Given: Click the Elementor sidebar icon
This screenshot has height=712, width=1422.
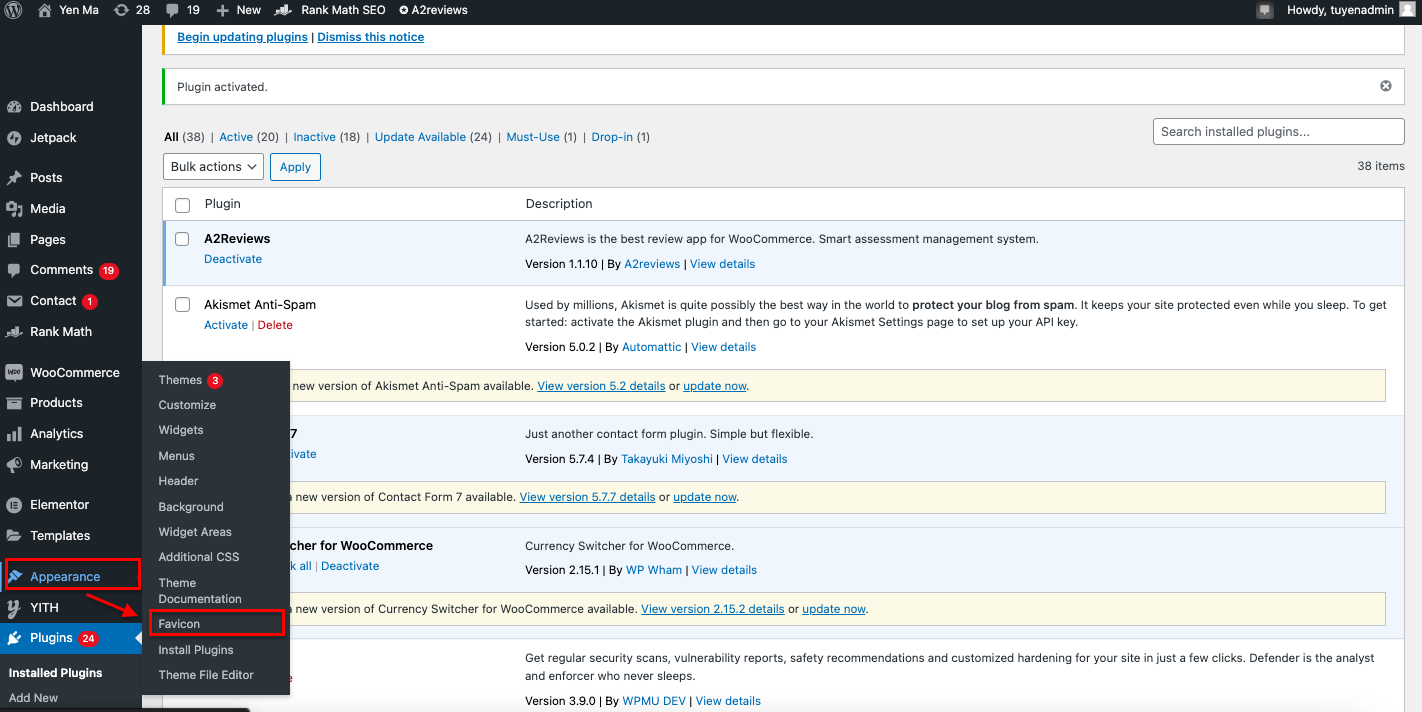Looking at the screenshot, I should 14,505.
